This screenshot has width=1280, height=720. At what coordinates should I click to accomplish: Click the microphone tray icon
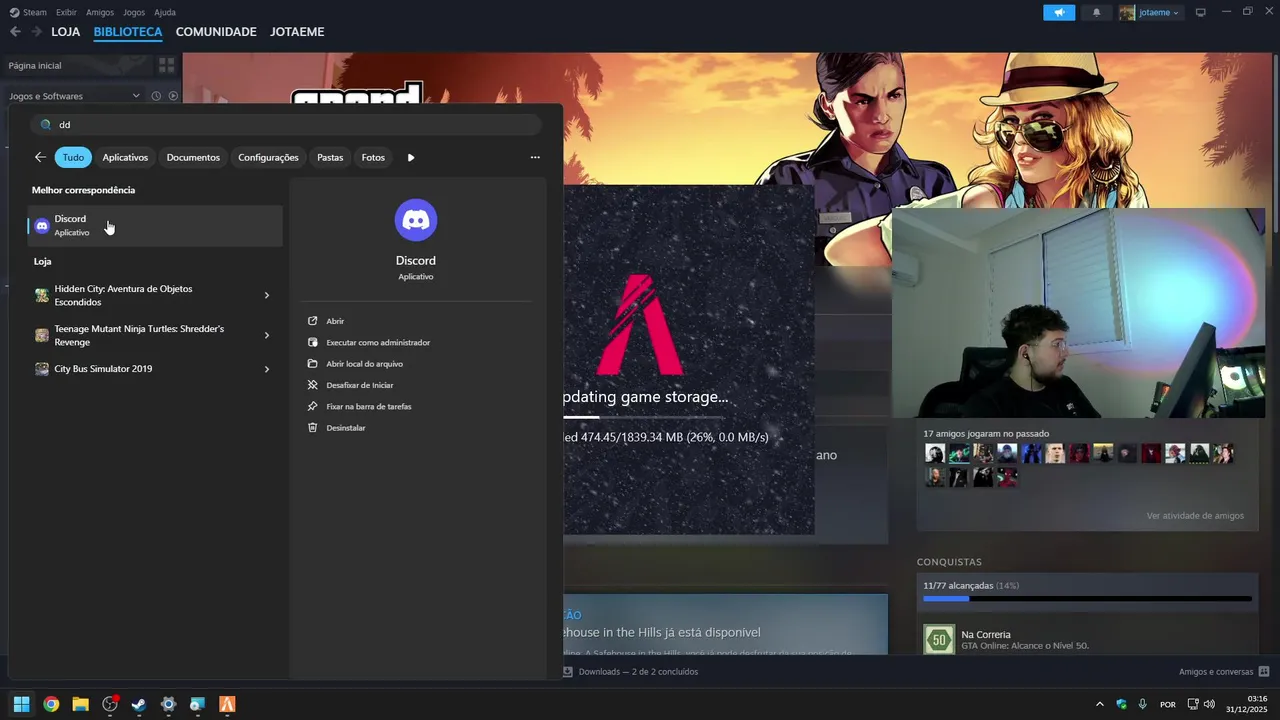pos(1143,704)
